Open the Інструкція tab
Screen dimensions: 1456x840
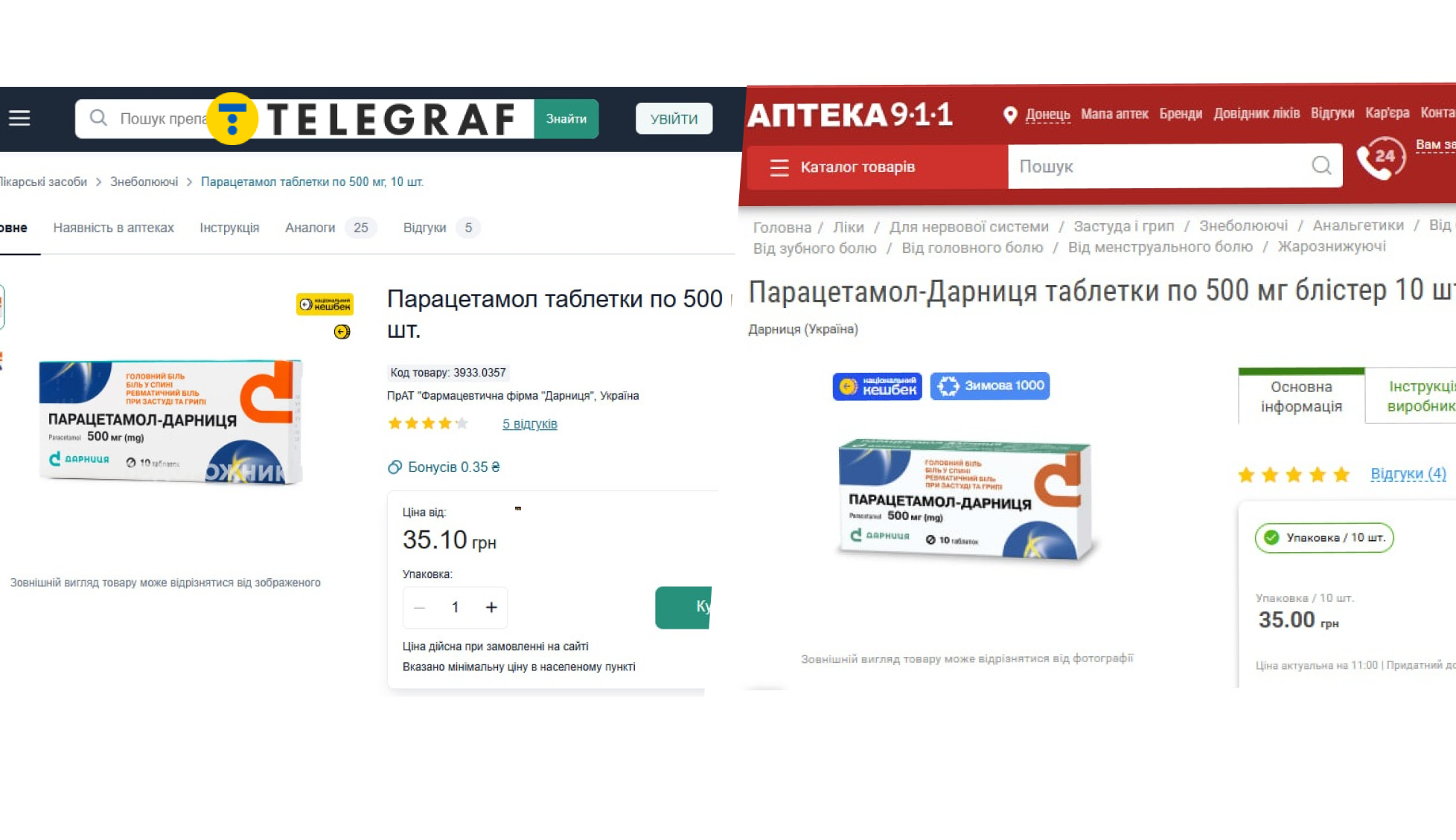coord(229,228)
